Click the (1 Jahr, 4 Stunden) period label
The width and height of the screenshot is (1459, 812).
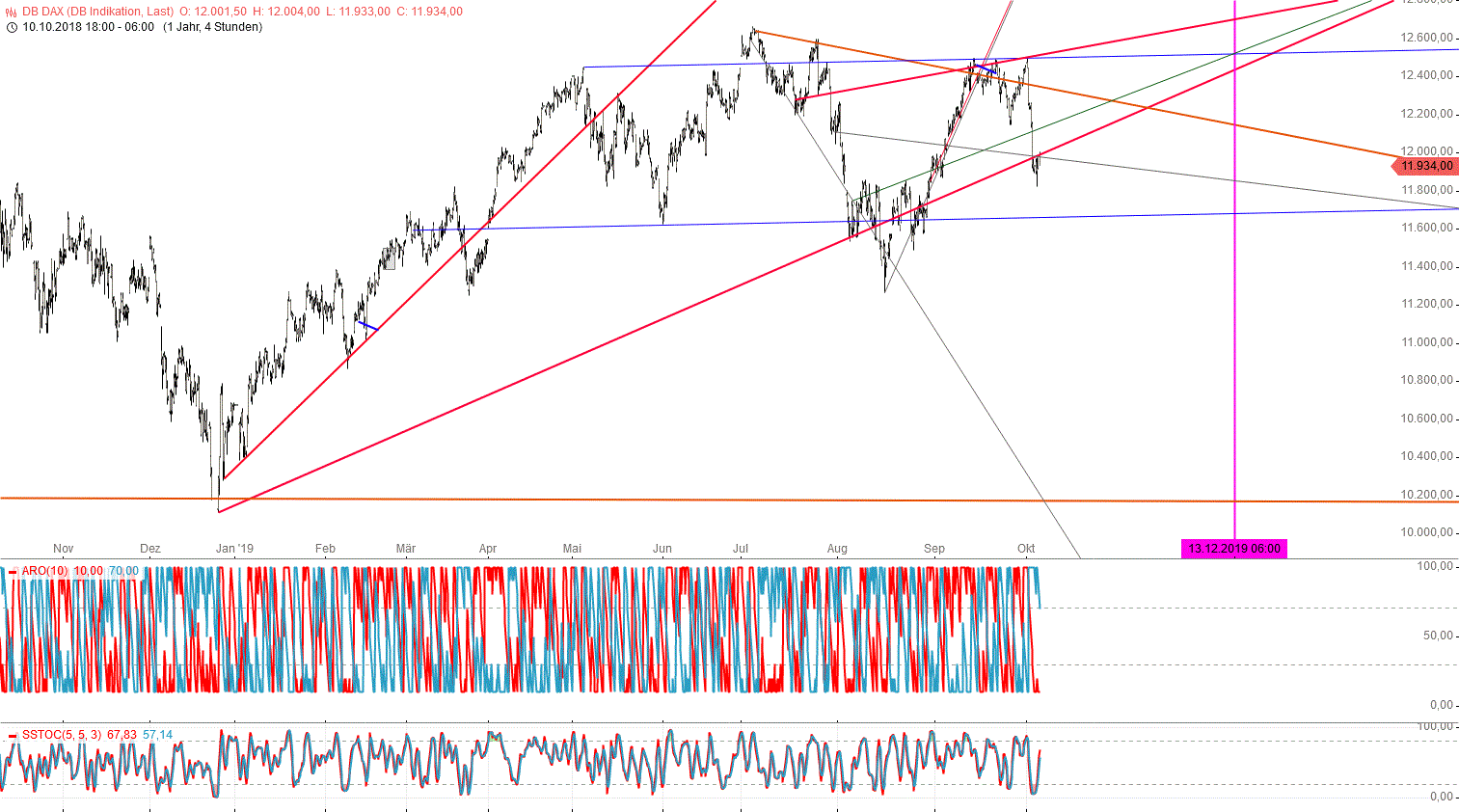point(212,27)
